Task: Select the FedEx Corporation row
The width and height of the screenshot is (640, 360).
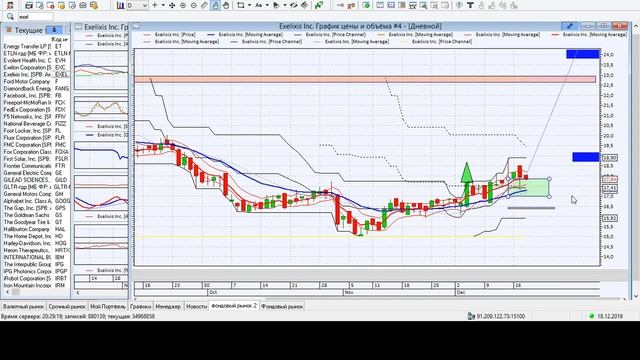Action: tap(36, 110)
